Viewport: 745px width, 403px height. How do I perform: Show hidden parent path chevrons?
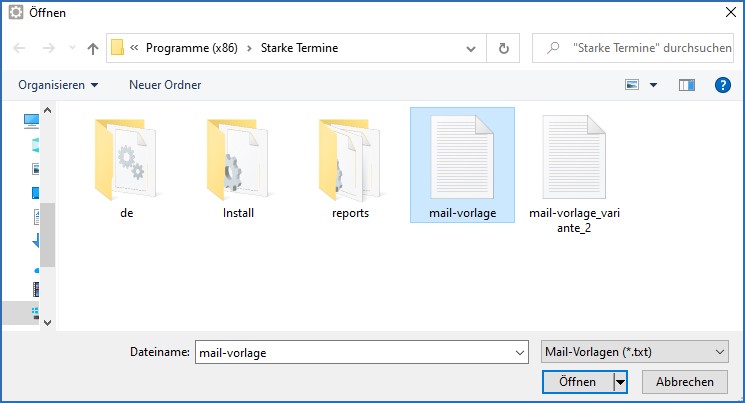pos(134,48)
